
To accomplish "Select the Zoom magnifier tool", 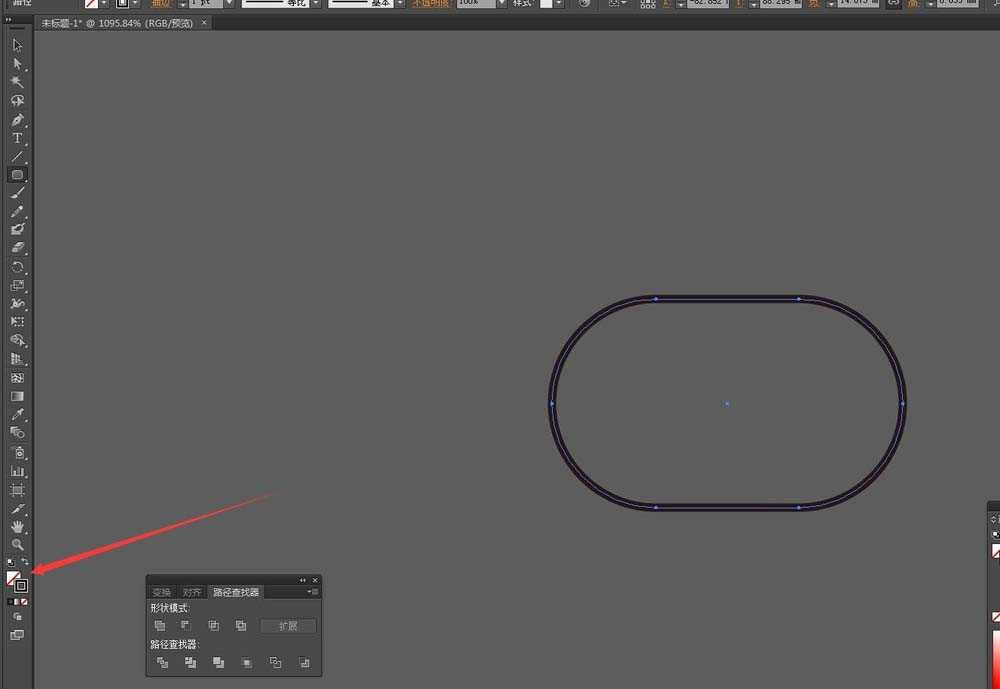I will point(17,545).
